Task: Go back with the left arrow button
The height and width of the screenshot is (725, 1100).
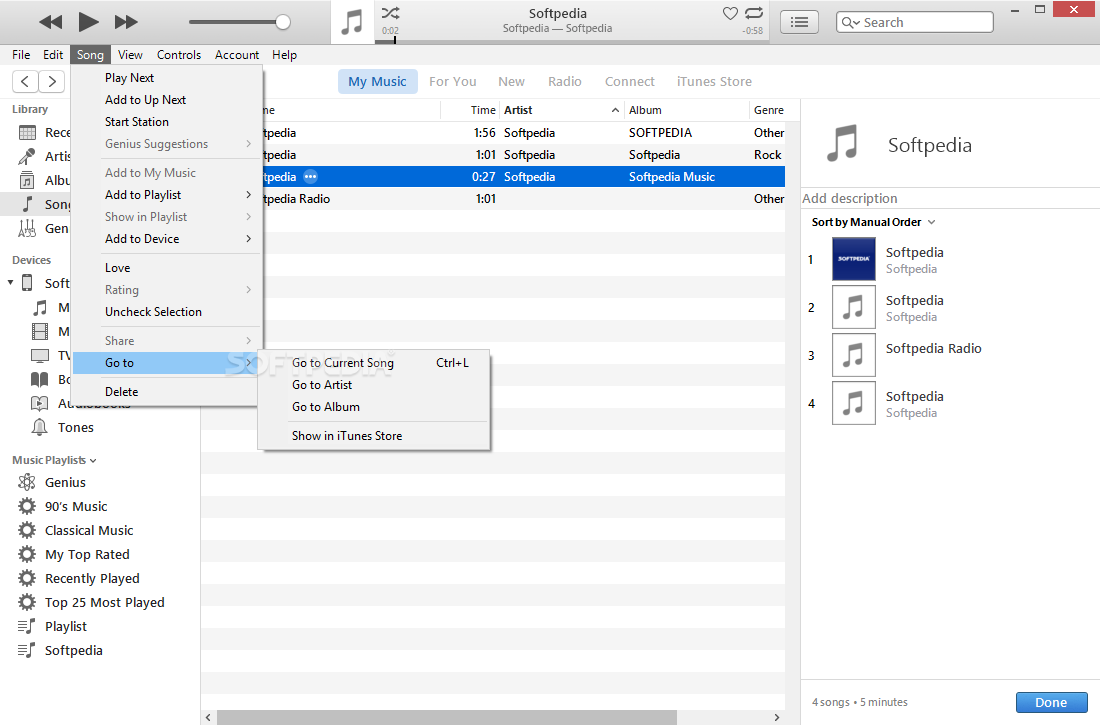Action: (x=25, y=81)
